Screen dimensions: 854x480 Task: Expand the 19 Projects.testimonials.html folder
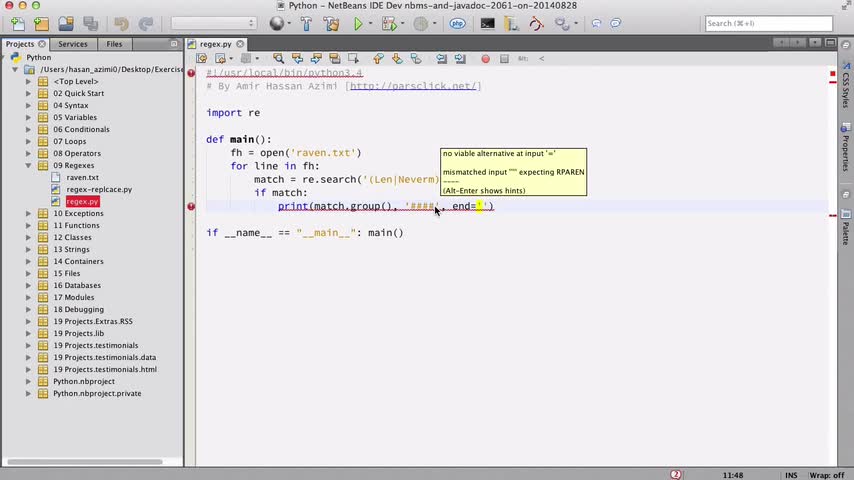click(28, 369)
